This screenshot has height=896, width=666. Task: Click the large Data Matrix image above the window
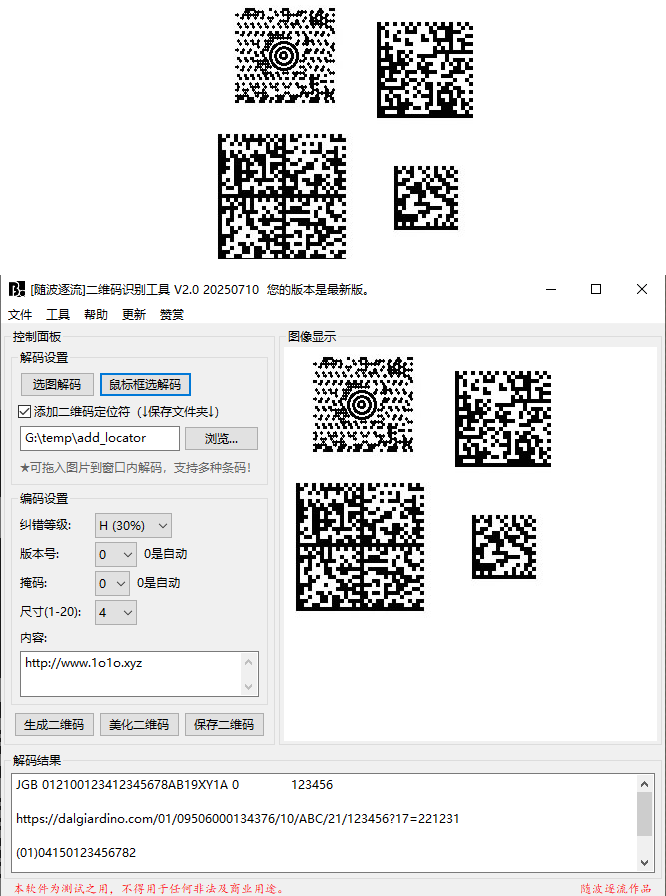(282, 197)
